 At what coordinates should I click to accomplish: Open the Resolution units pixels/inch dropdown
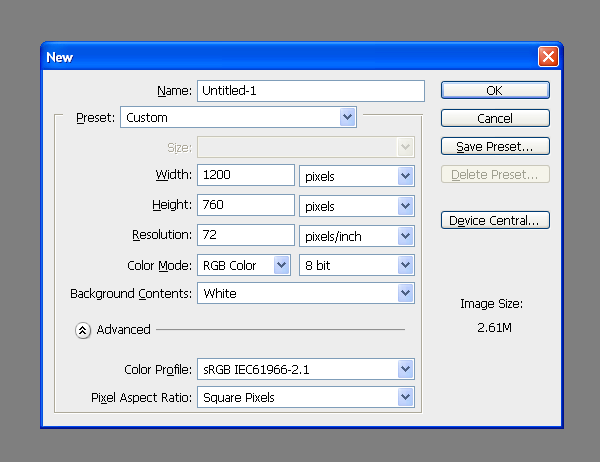tap(357, 236)
